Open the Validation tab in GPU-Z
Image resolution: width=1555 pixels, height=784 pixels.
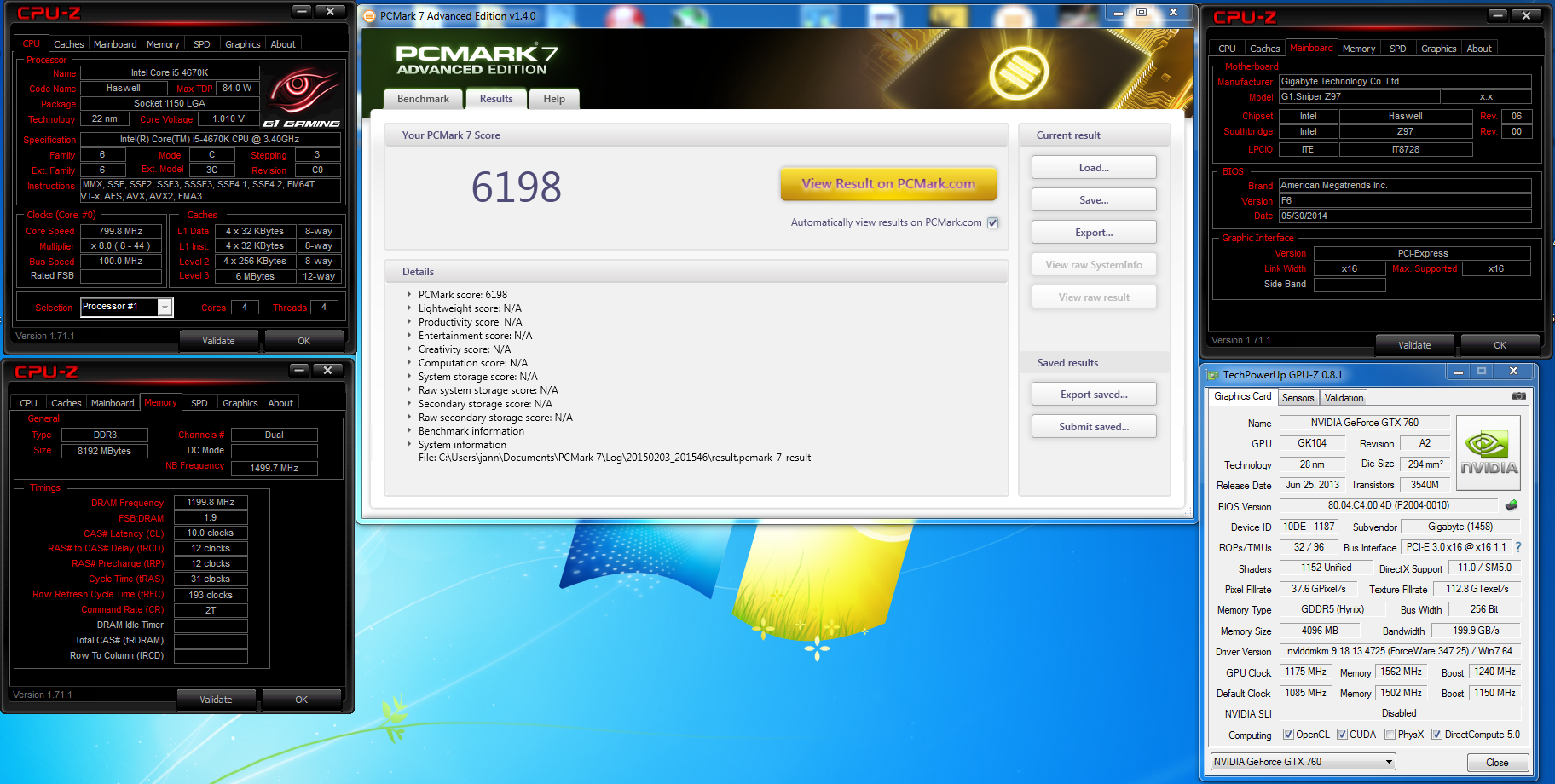tap(1344, 398)
